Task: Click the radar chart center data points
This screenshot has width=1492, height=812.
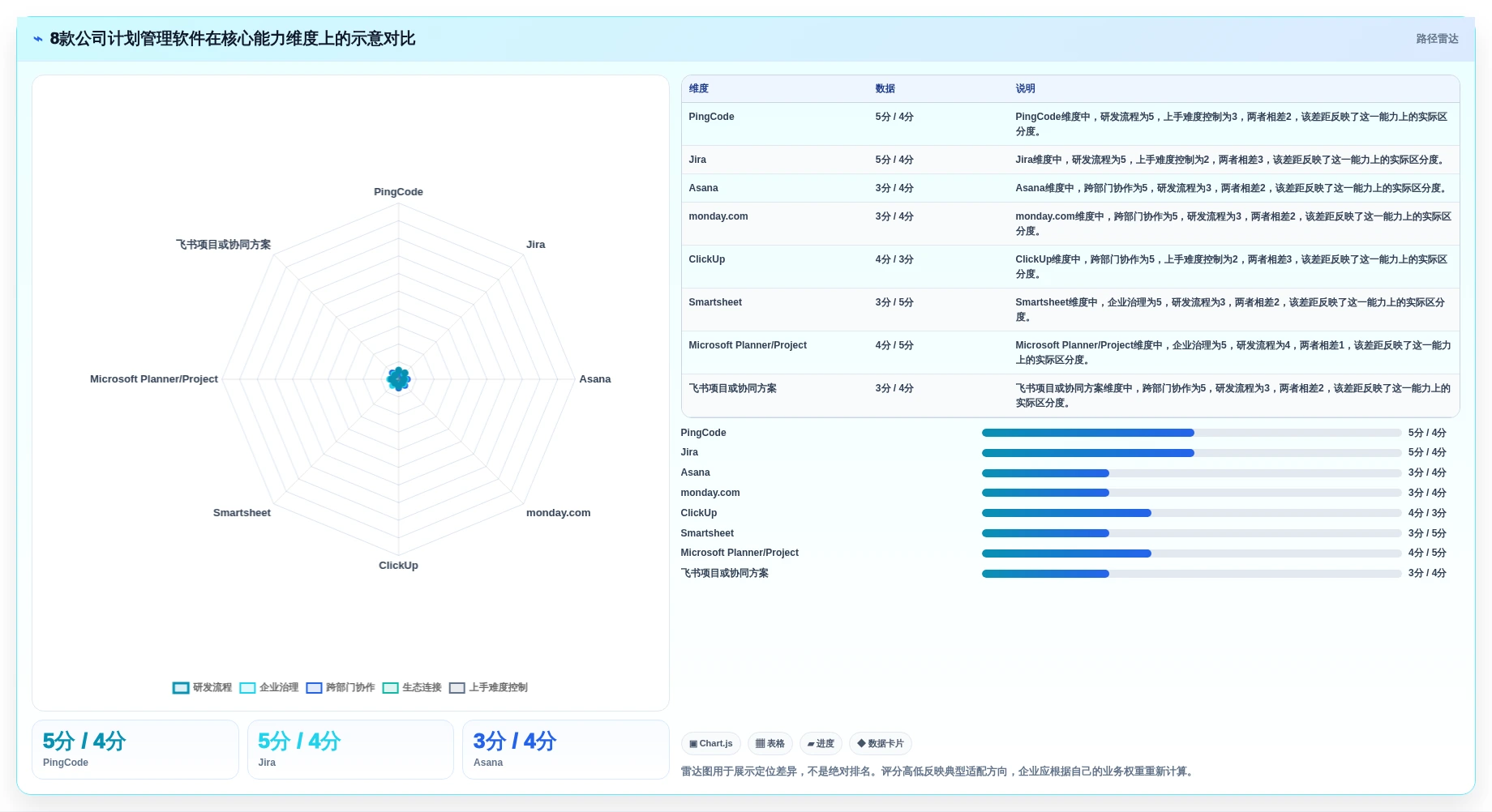Action: point(398,378)
